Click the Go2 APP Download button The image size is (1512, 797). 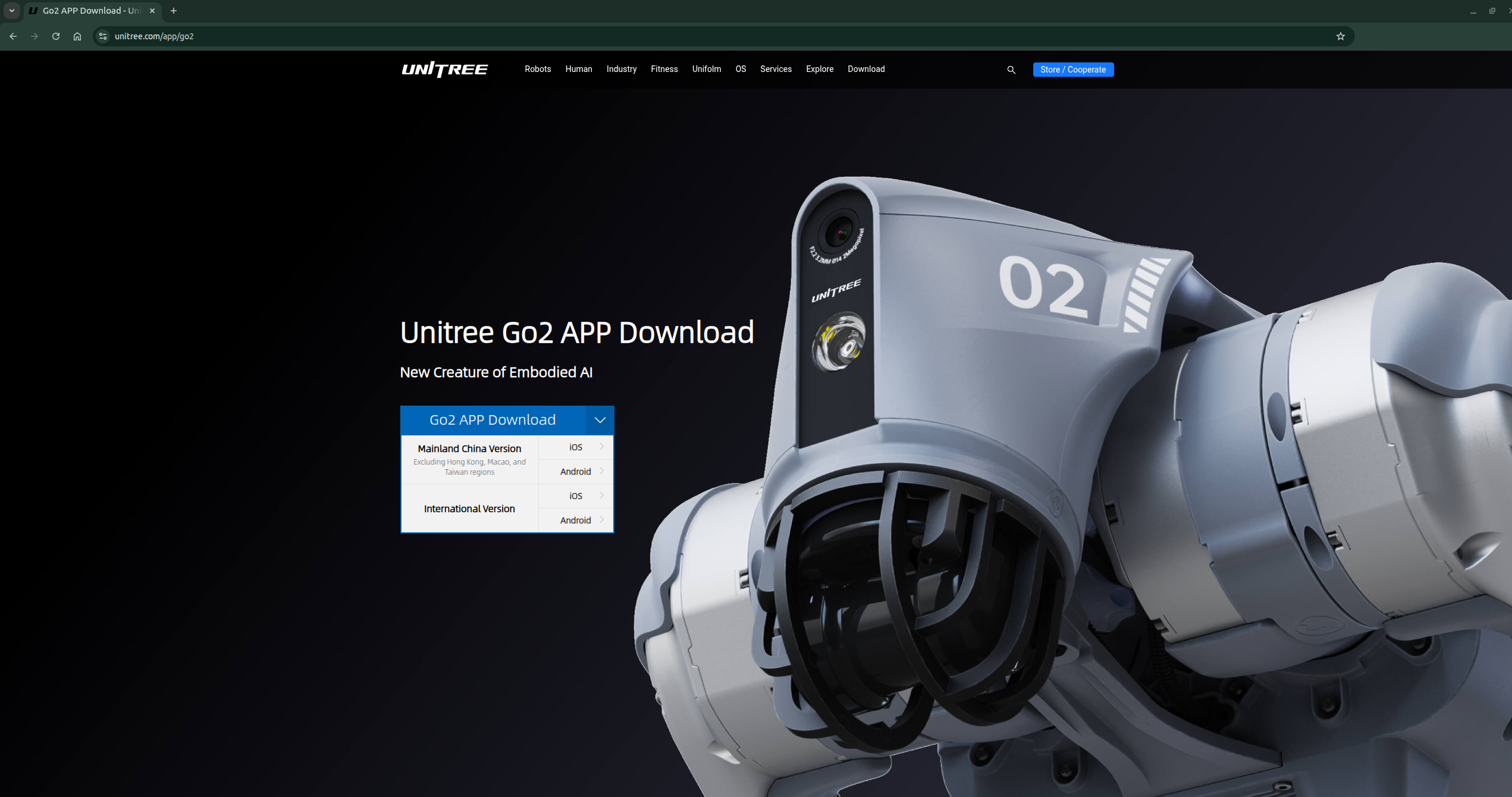point(492,420)
